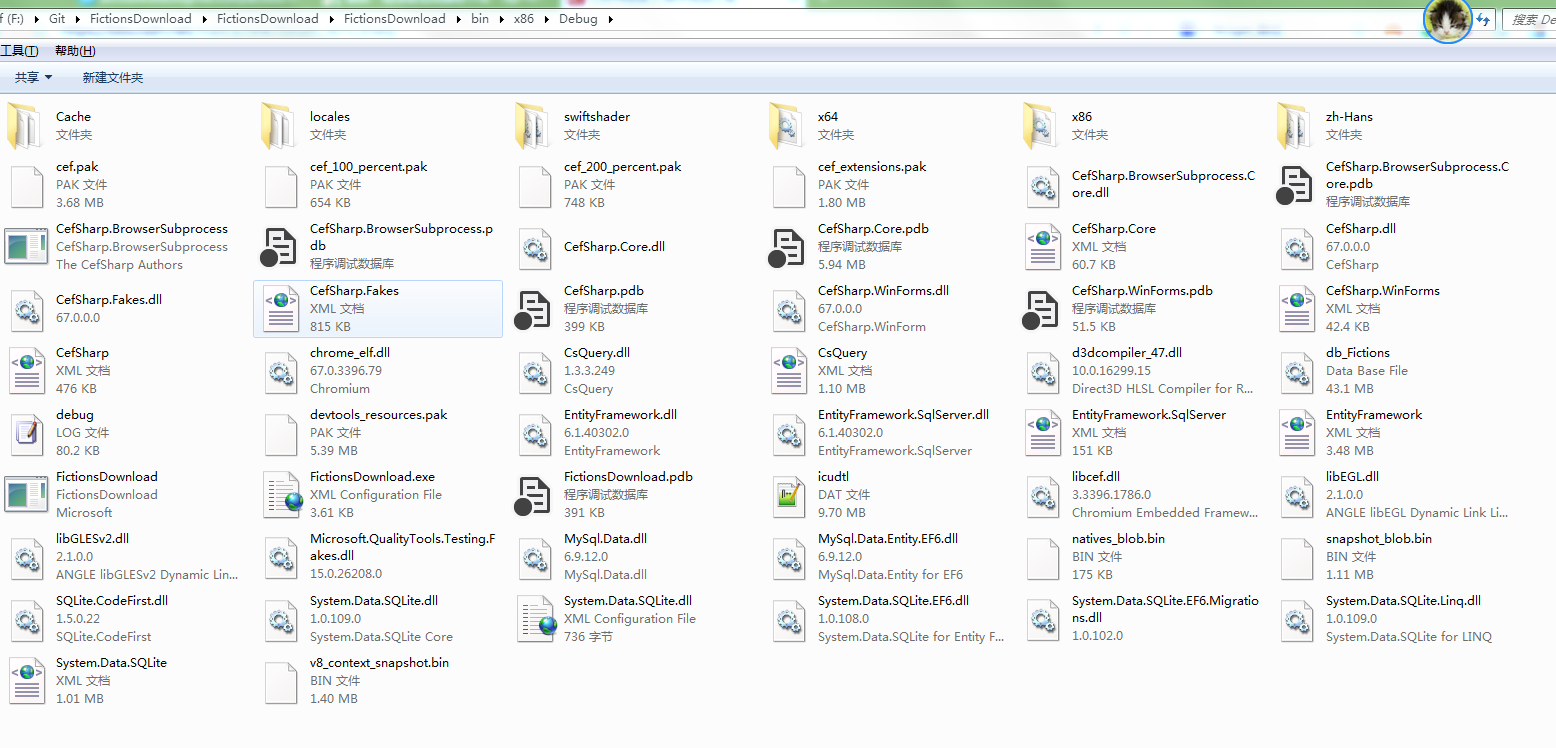
Task: Click the Debug breadcrumb segment
Action: pyautogui.click(x=578, y=19)
